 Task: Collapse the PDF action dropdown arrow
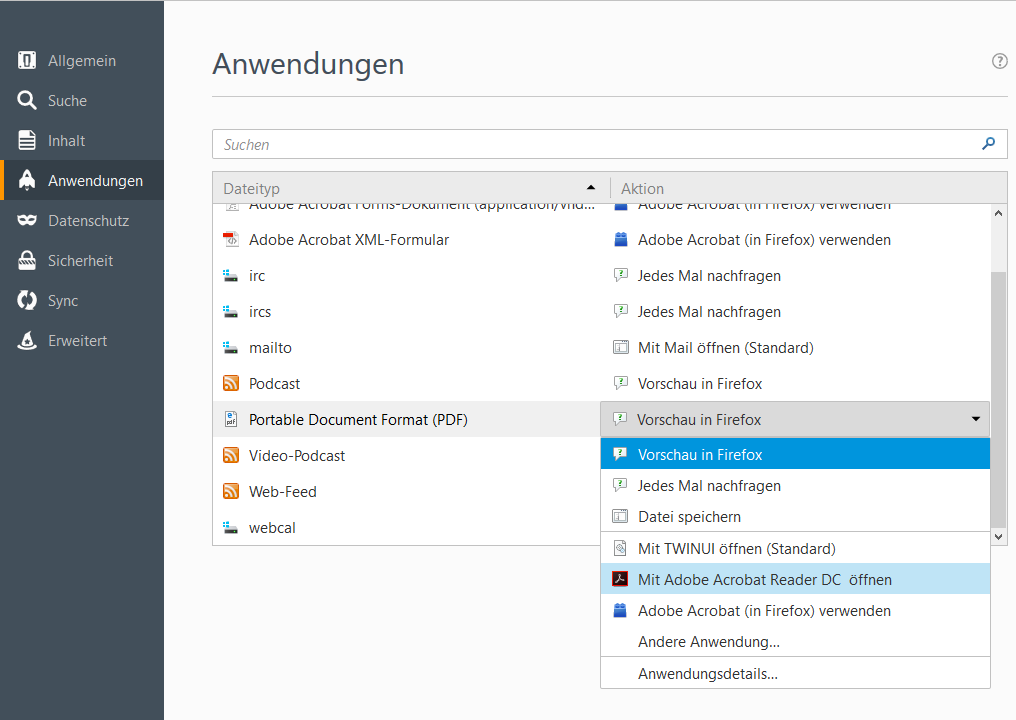[976, 419]
